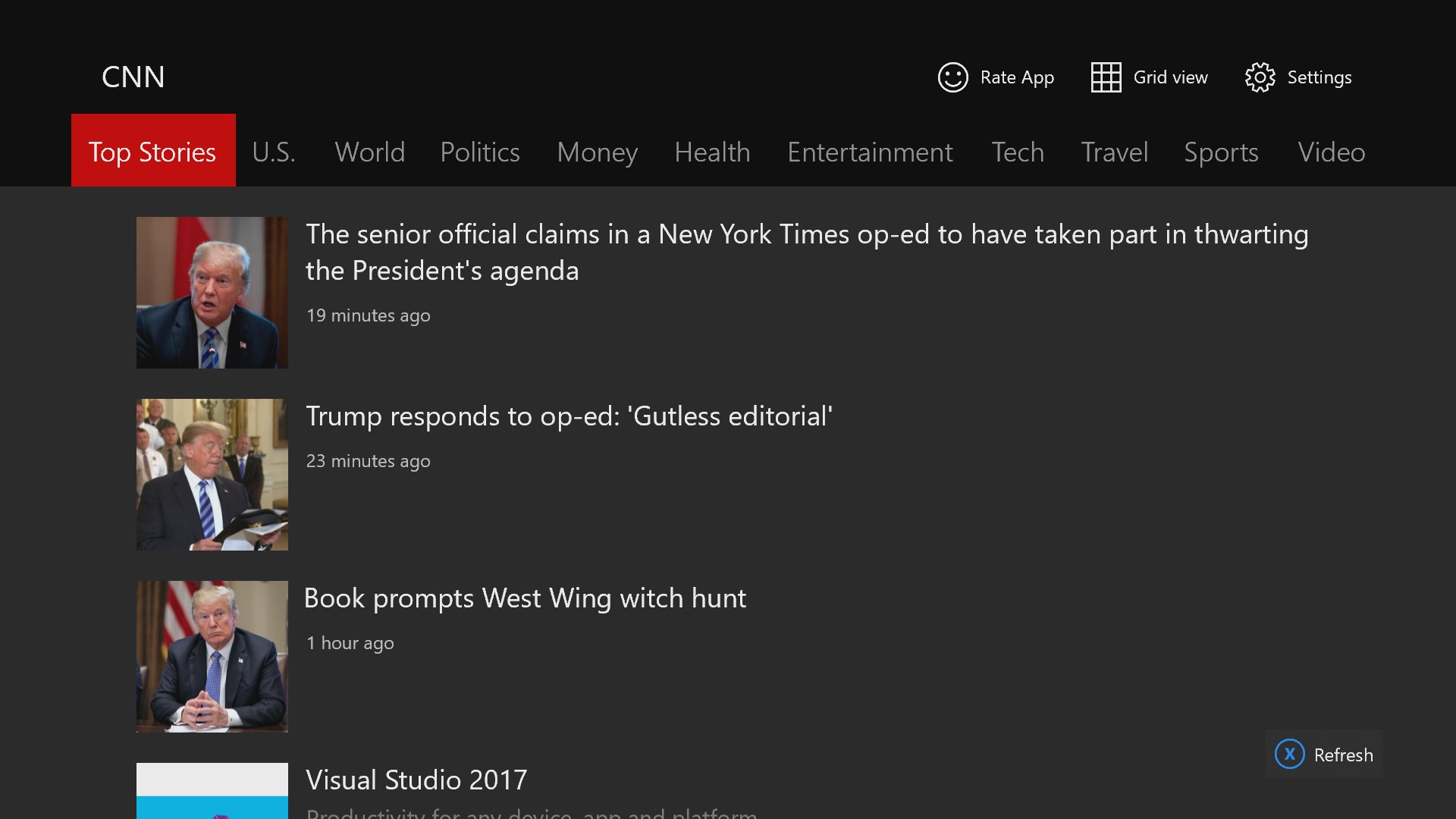Open the Tech tab
The image size is (1456, 819).
(x=1018, y=152)
